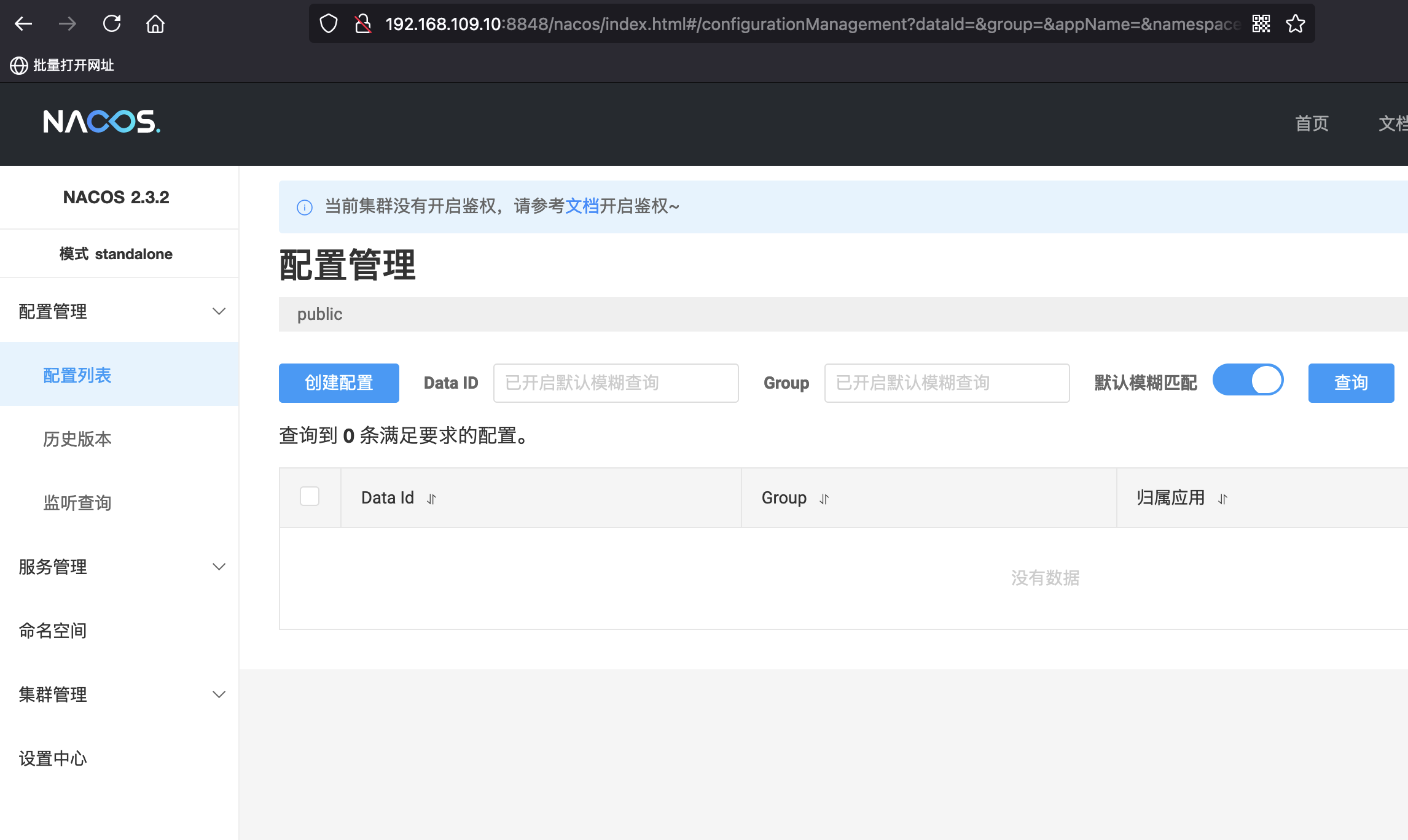Open 命名空间 menu item
Viewport: 1408px width, 840px height.
click(x=53, y=631)
